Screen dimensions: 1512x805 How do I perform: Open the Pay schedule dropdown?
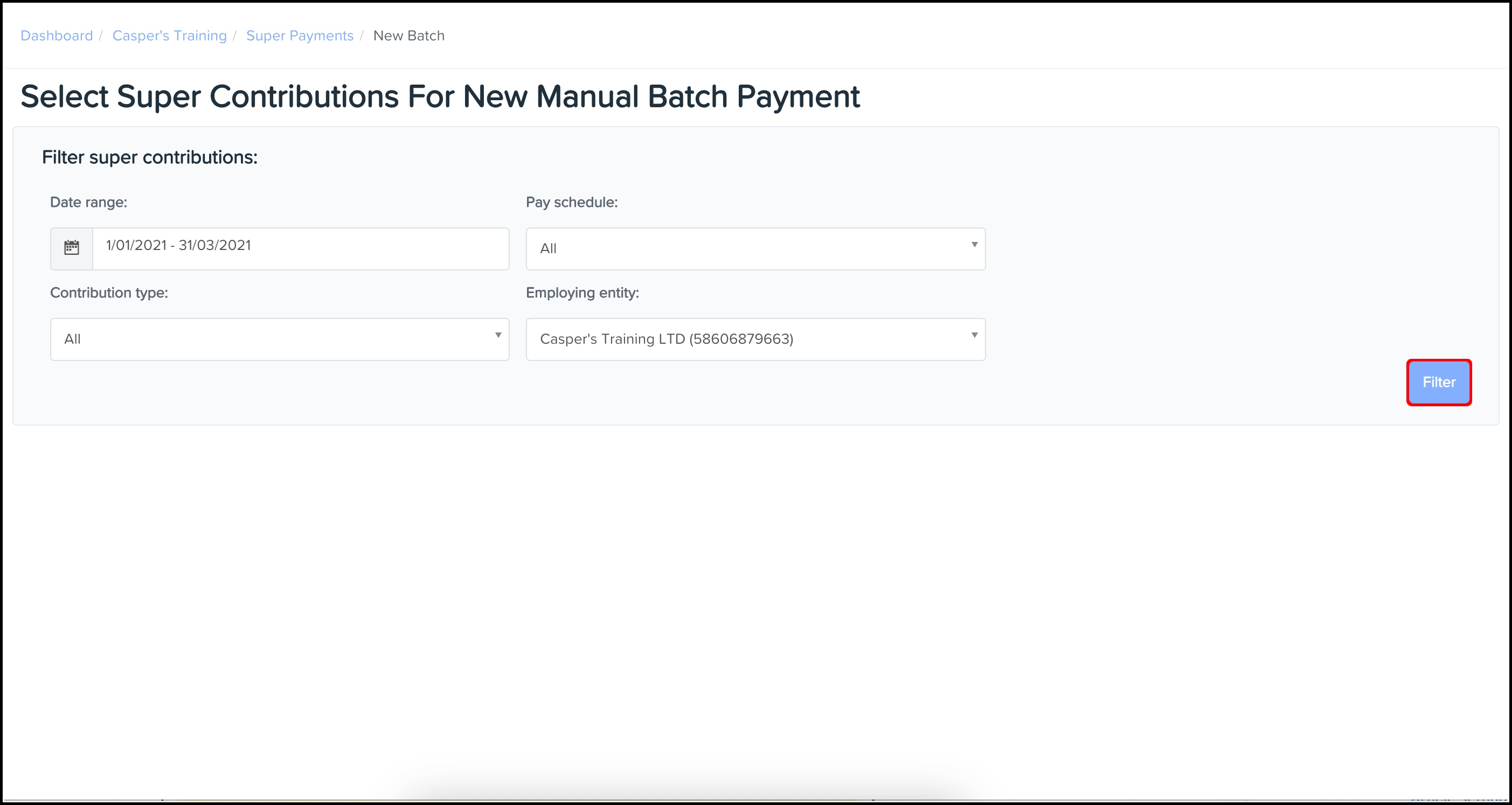click(755, 248)
